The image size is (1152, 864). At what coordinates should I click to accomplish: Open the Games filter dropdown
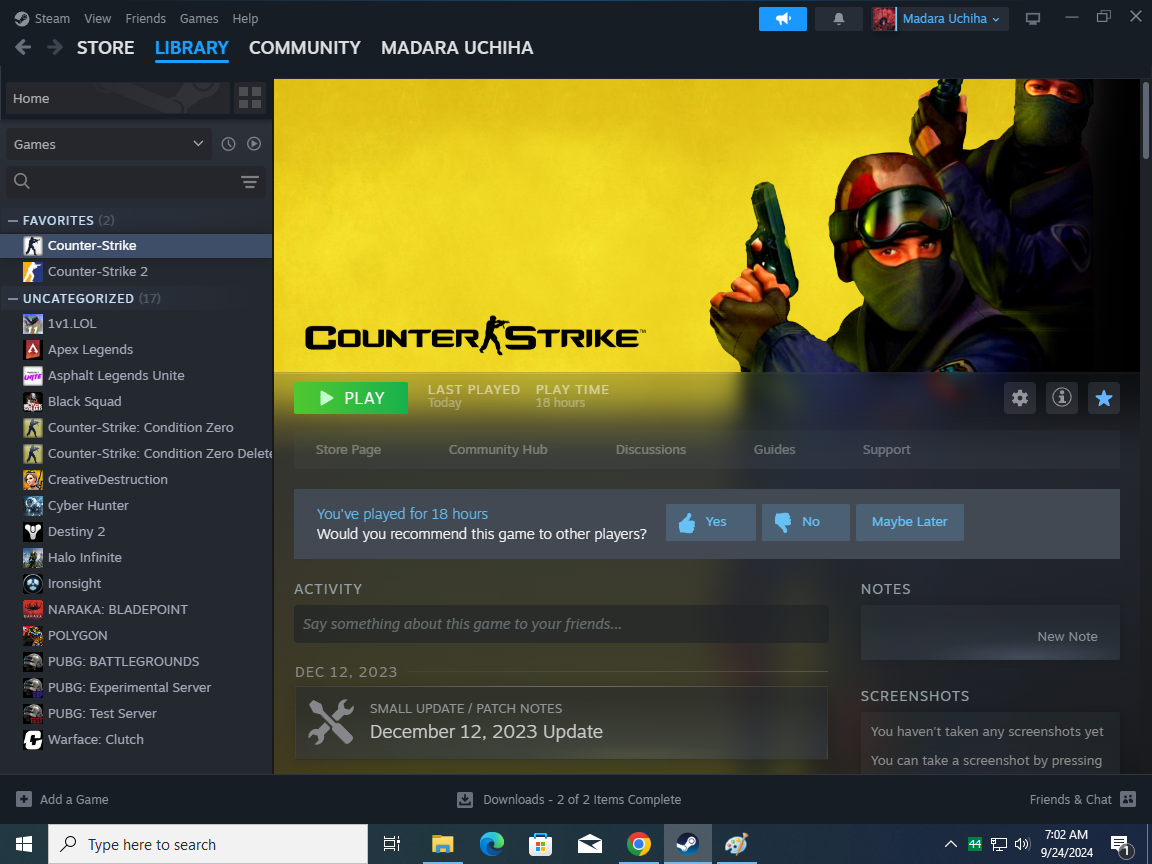pos(108,144)
